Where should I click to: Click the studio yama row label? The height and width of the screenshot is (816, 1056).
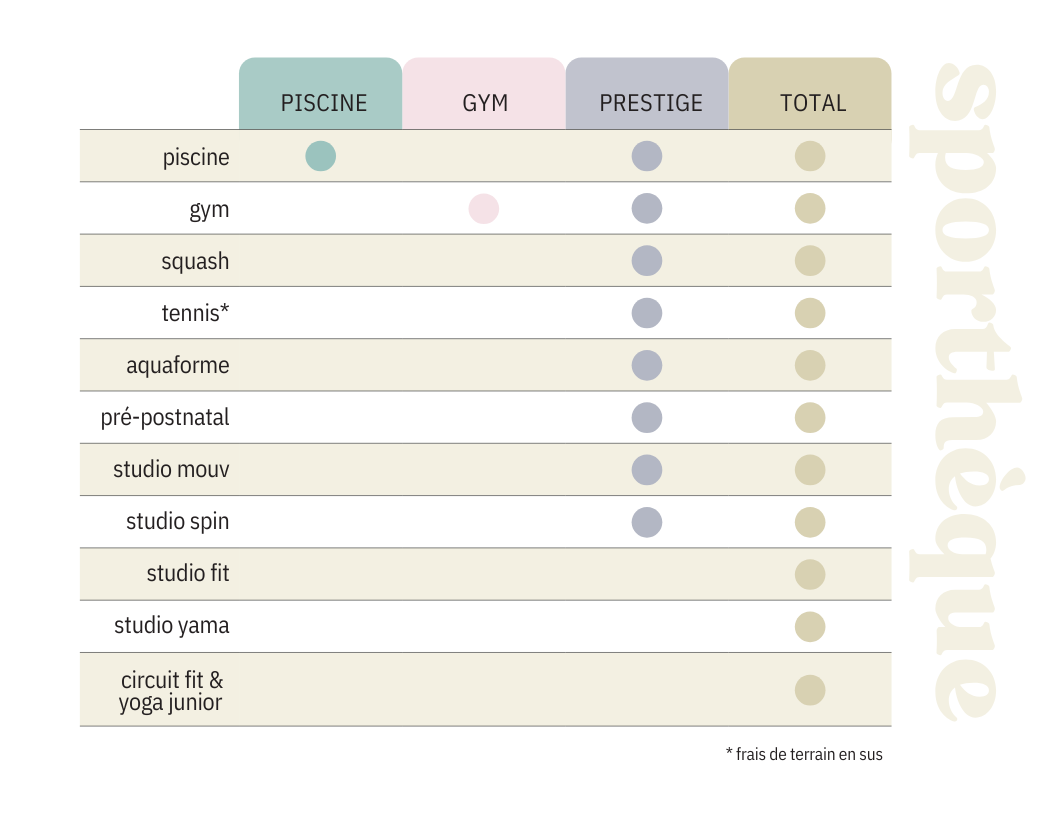[x=172, y=626]
